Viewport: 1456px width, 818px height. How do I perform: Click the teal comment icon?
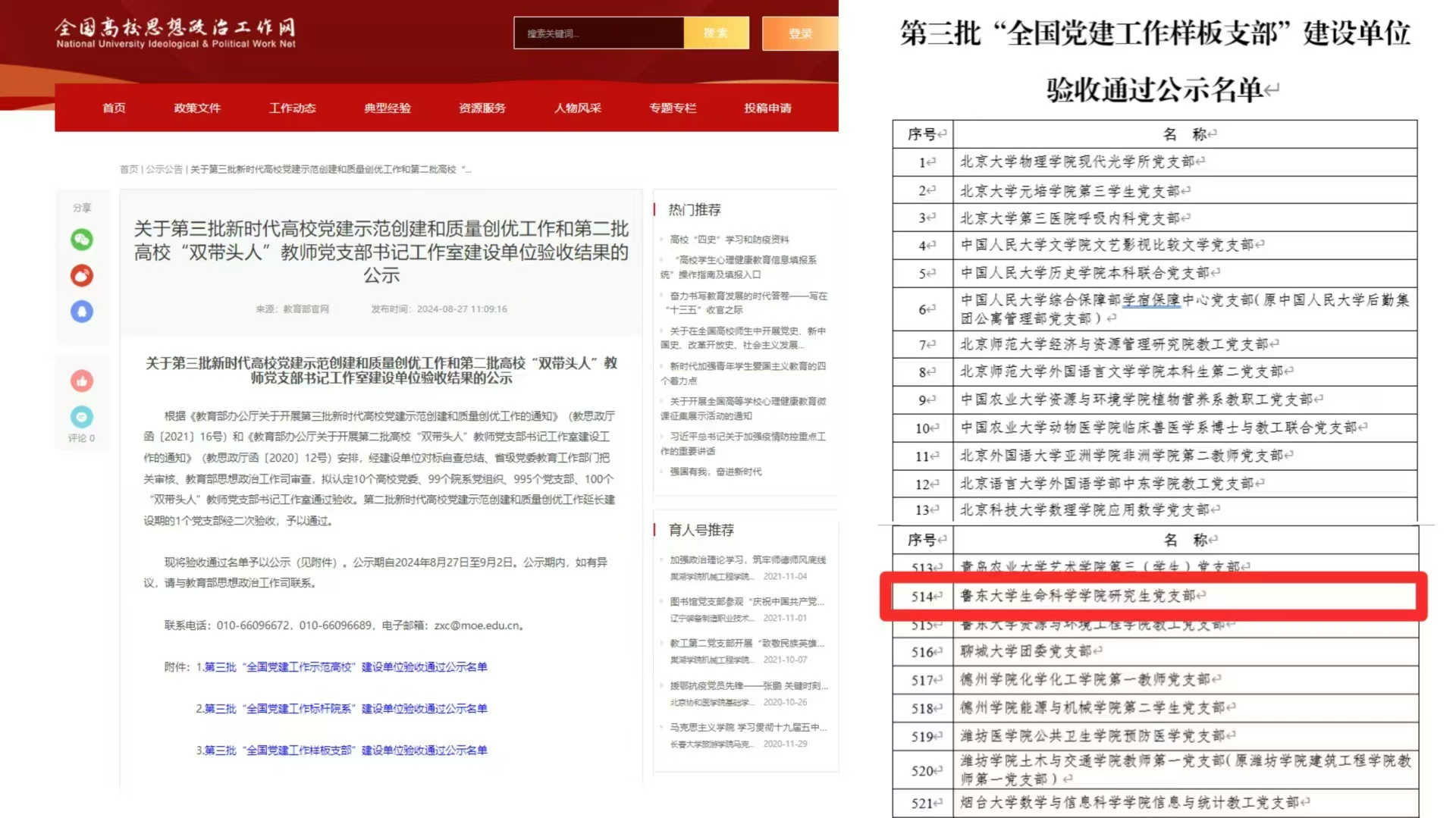click(82, 417)
